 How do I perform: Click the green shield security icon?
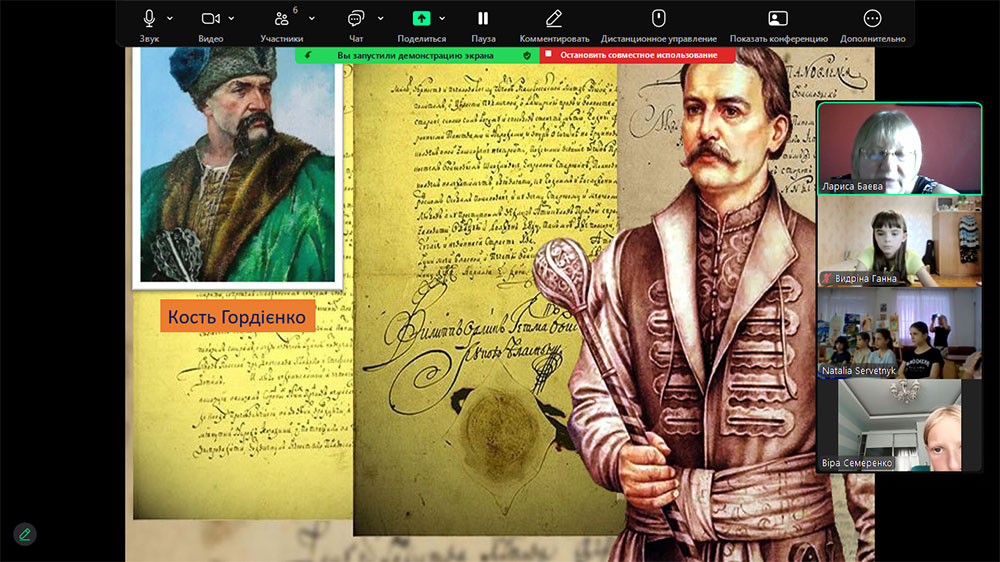pyautogui.click(x=527, y=55)
